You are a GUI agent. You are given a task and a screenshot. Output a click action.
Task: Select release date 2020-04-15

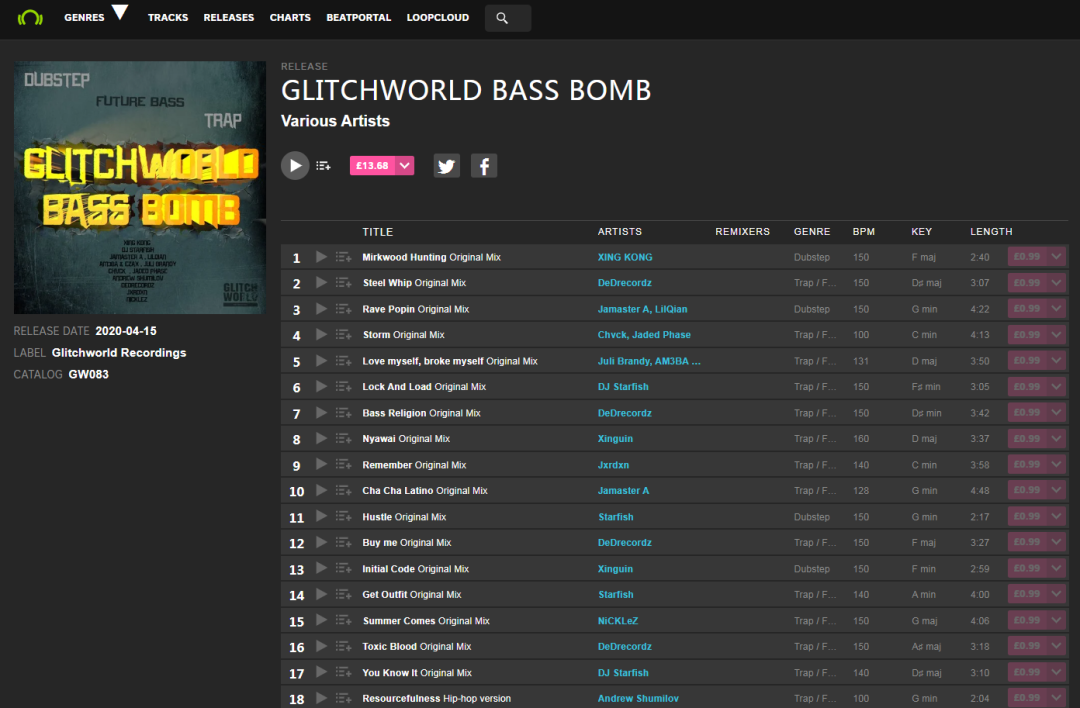tap(126, 331)
